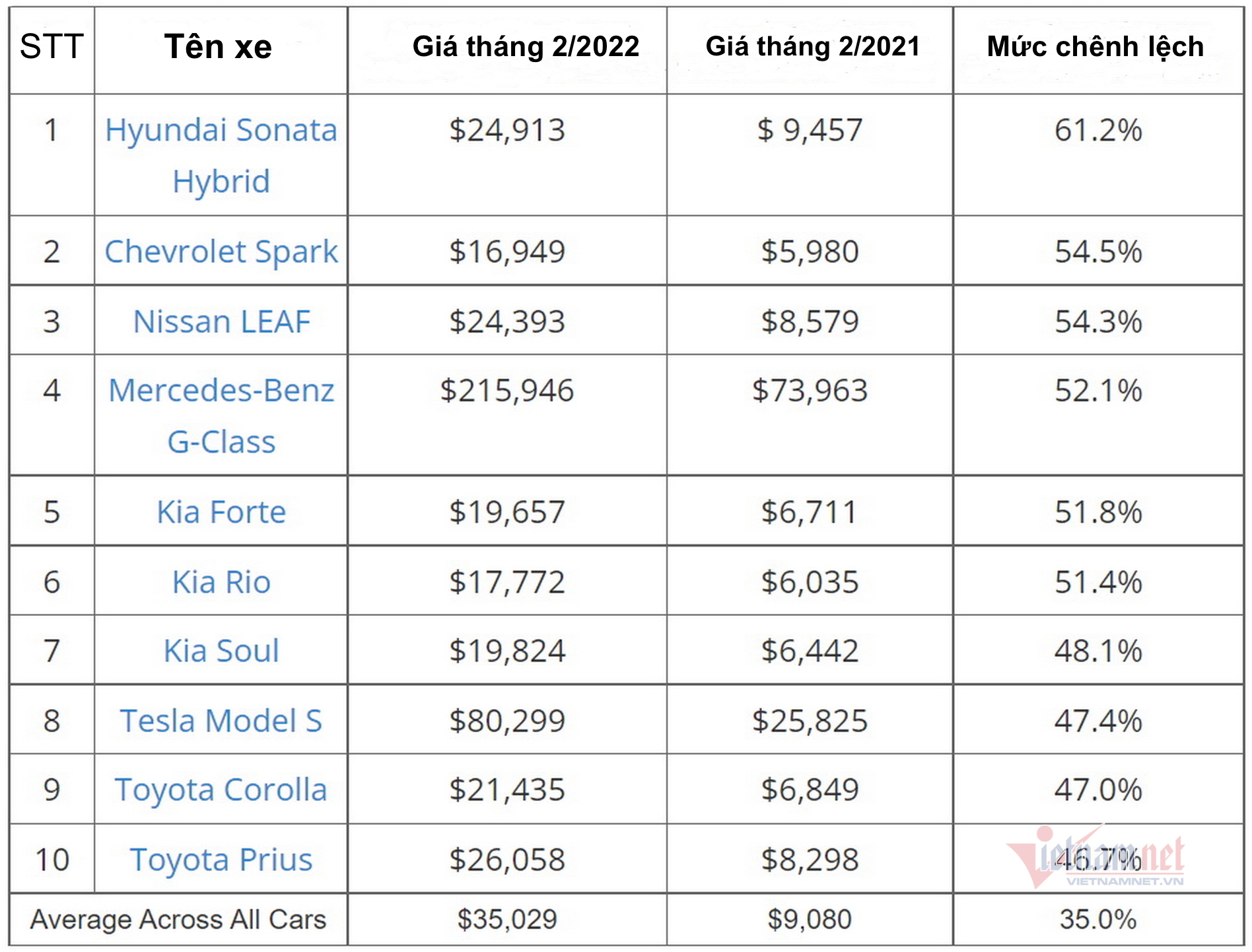Click the Kia Forte link

pyautogui.click(x=221, y=512)
